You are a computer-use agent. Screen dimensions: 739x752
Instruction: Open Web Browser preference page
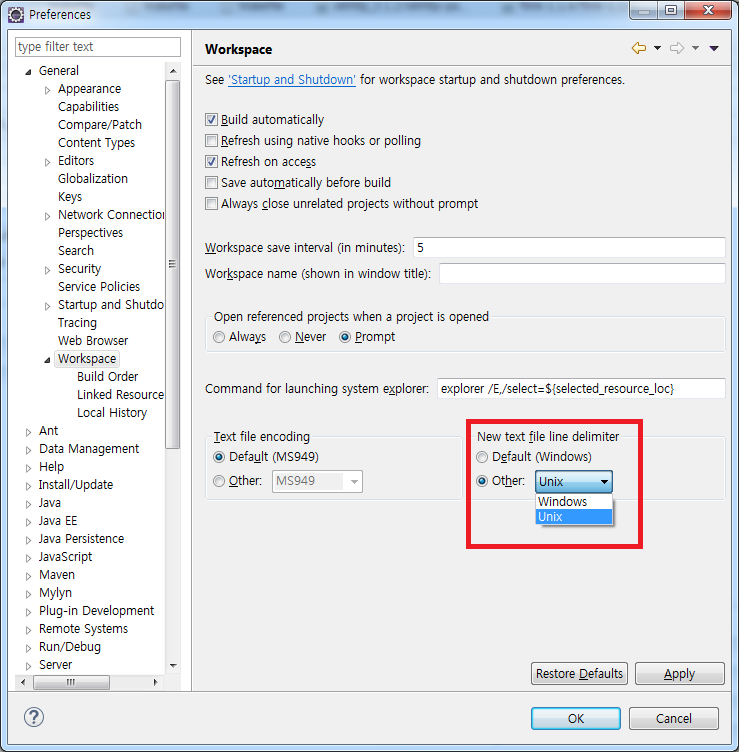coord(93,341)
